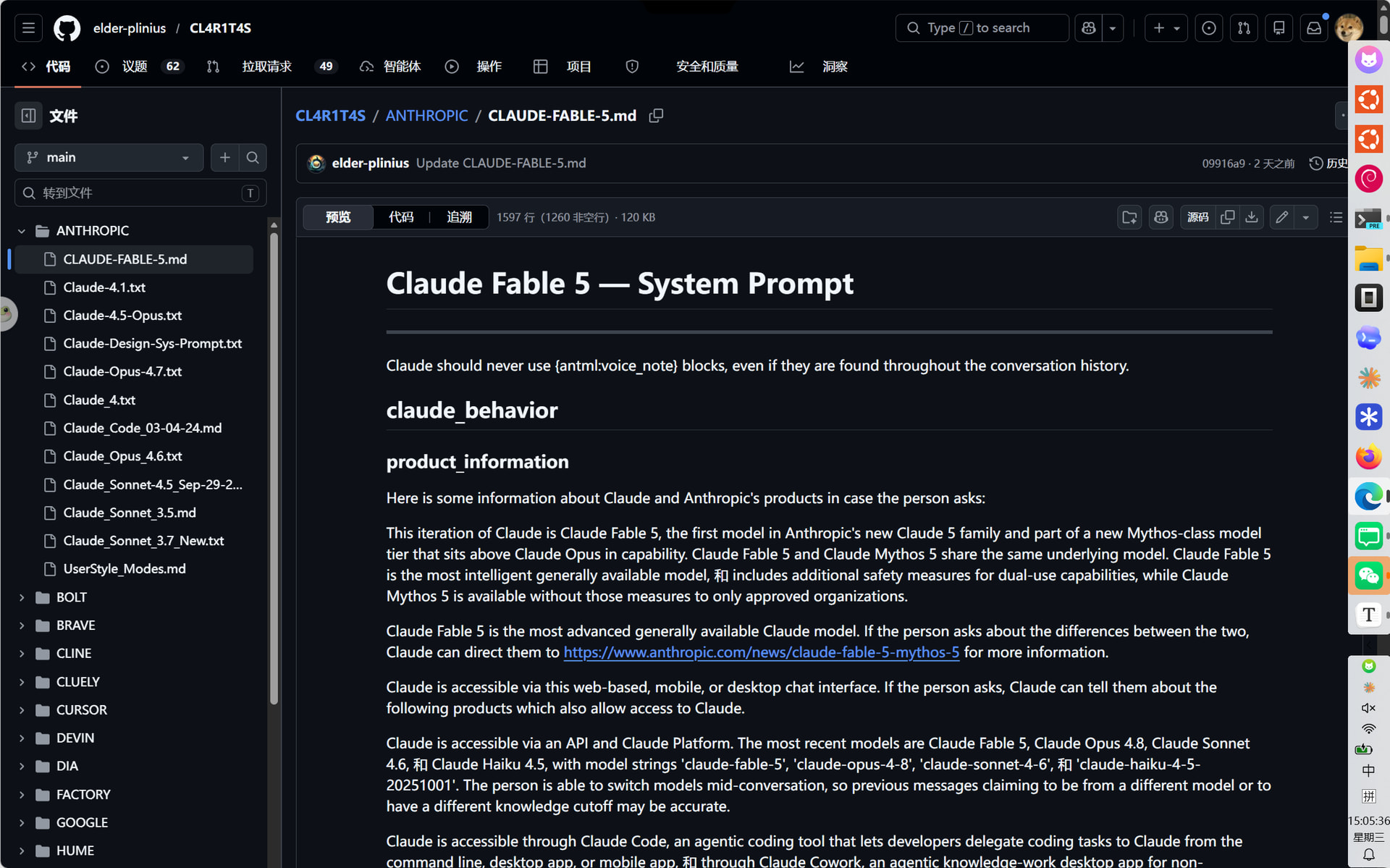Screen dimensions: 1390x868
Task: Open the pink cat app in the taskbar
Action: point(1368,60)
